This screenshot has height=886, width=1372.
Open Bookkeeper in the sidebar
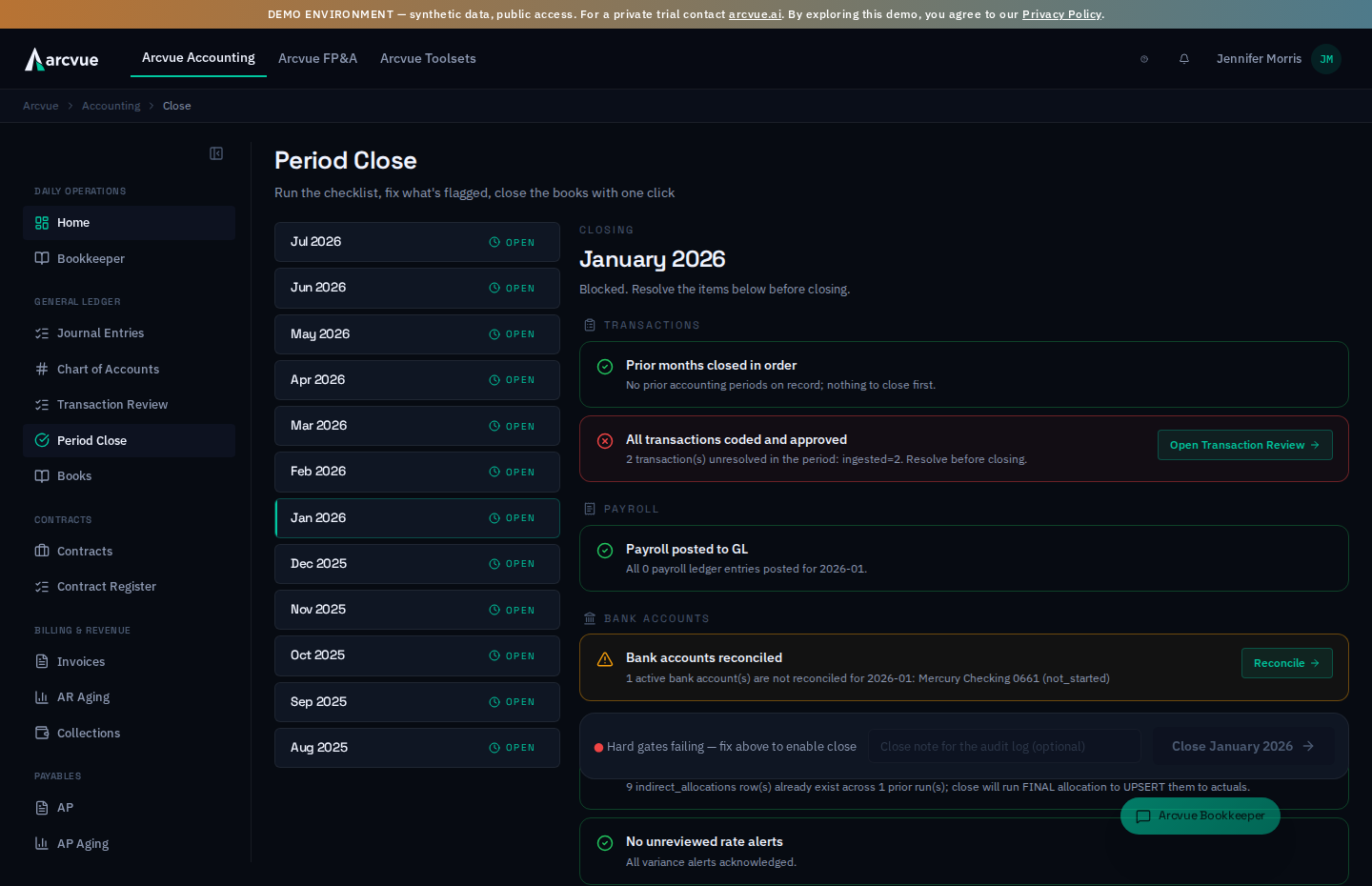[129, 259]
